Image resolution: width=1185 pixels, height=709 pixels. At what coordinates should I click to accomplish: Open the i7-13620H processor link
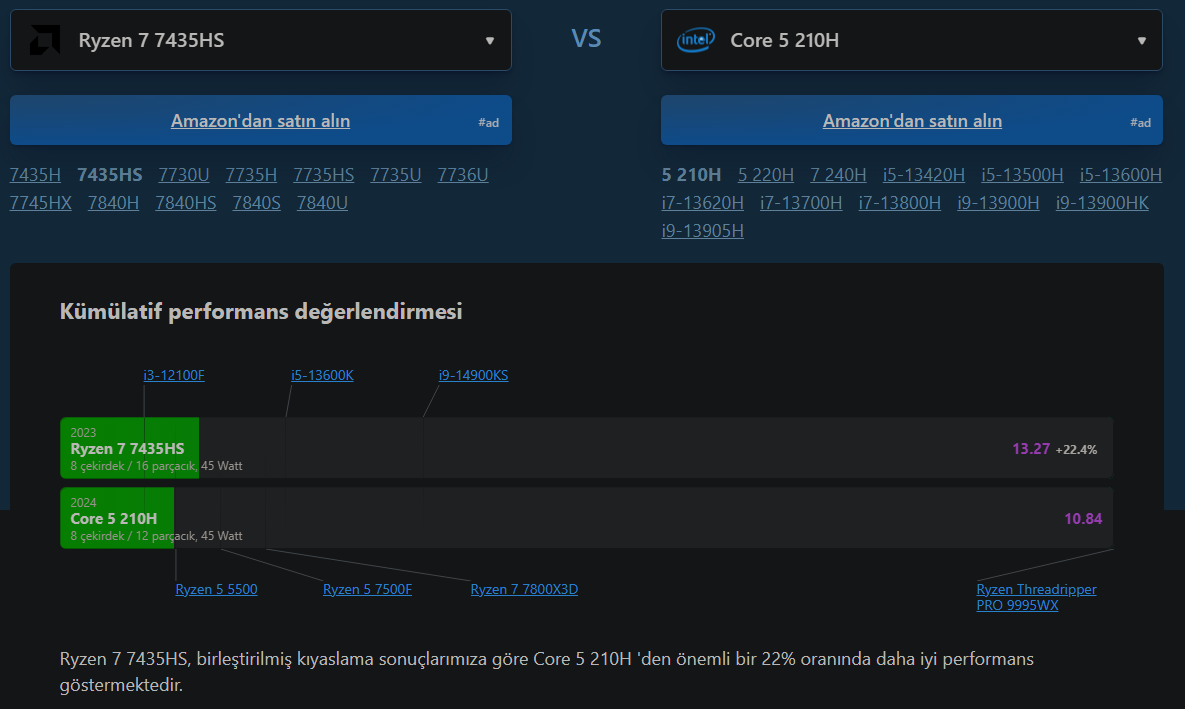pos(703,203)
